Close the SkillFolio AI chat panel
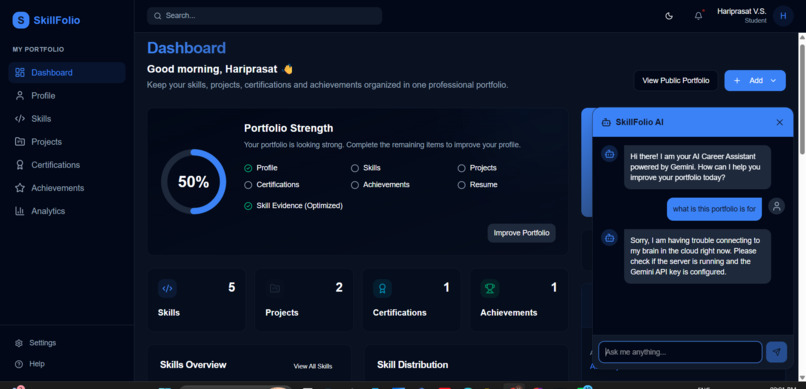The image size is (806, 389). point(779,122)
